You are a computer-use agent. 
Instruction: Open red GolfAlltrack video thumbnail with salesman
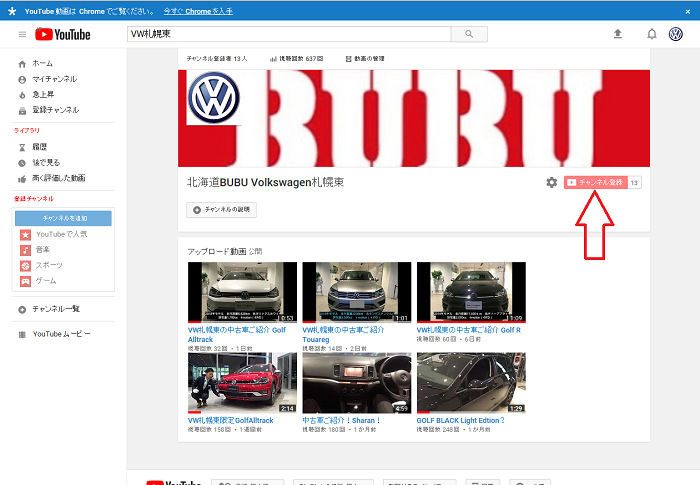coord(242,383)
